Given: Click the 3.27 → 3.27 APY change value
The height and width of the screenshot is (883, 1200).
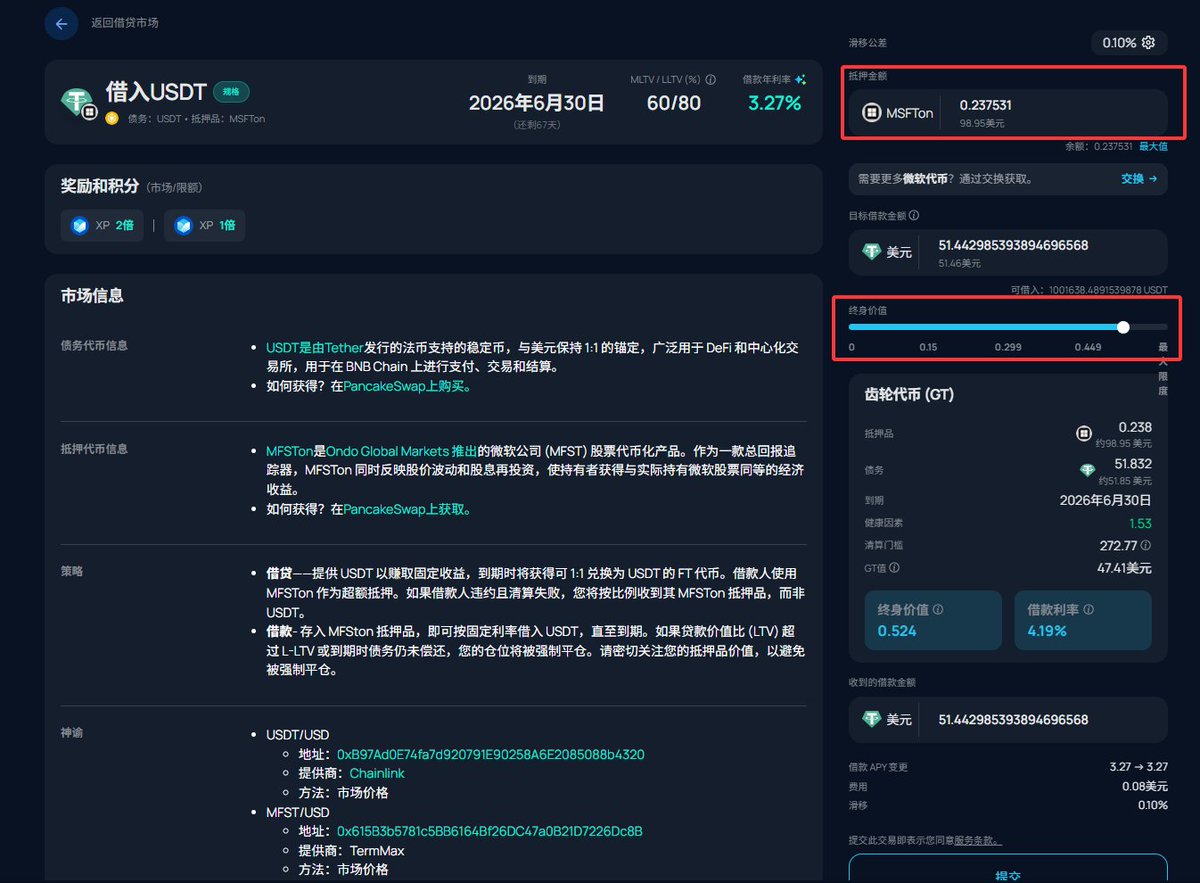Looking at the screenshot, I should (1139, 767).
